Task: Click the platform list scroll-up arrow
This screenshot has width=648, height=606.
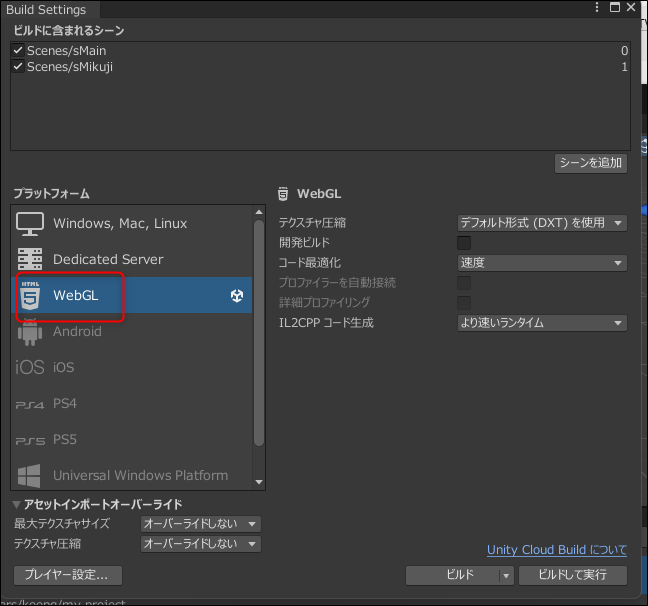Action: point(259,212)
